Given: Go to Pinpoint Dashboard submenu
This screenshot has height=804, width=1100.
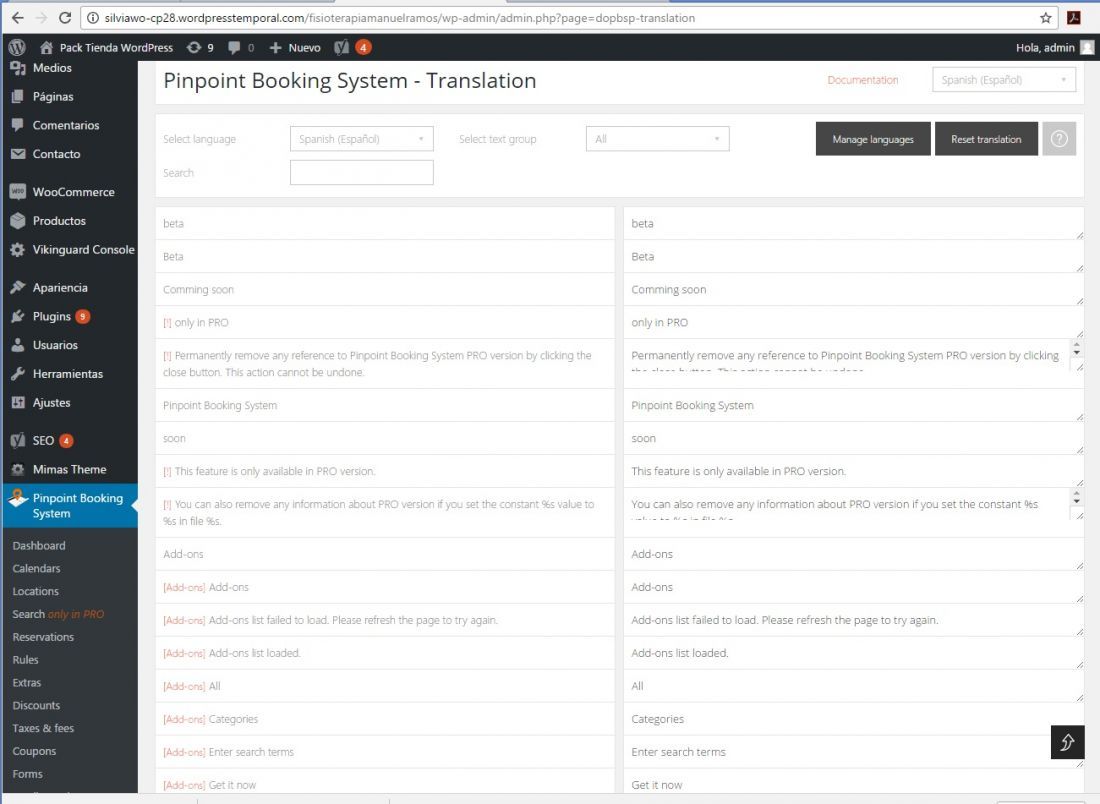Looking at the screenshot, I should (x=39, y=546).
